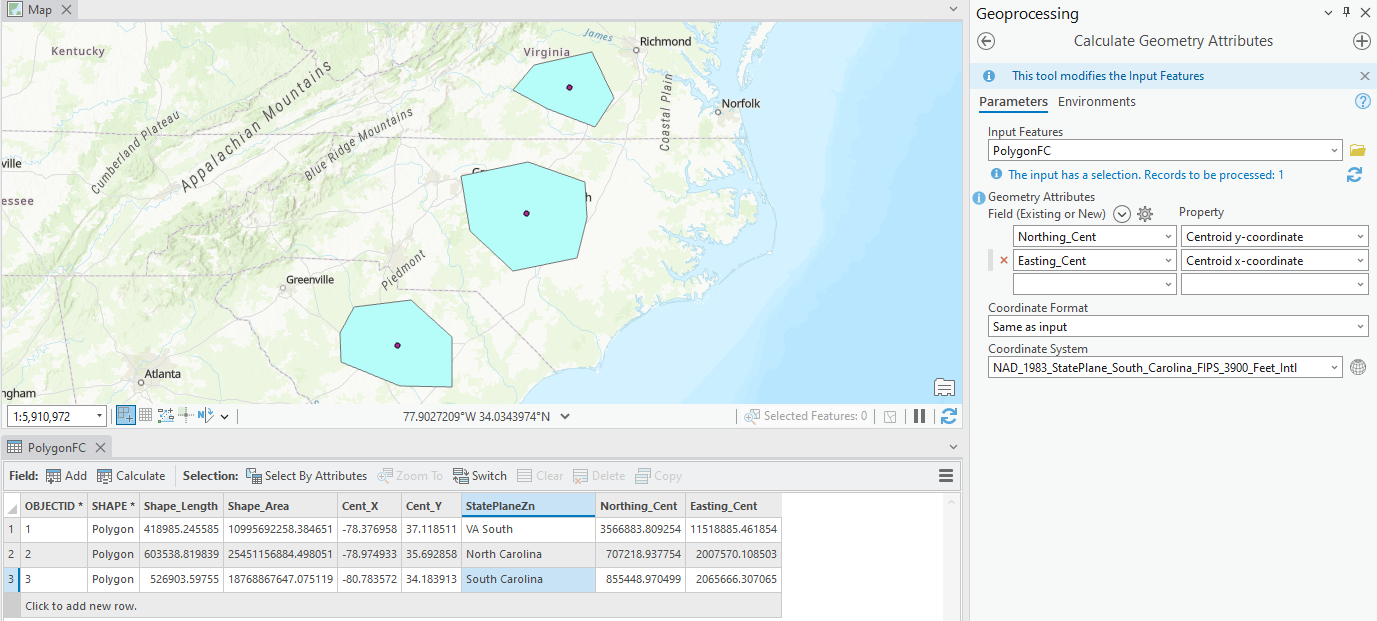
Task: Toggle the select-navigate mode icon
Action: [x=124, y=414]
